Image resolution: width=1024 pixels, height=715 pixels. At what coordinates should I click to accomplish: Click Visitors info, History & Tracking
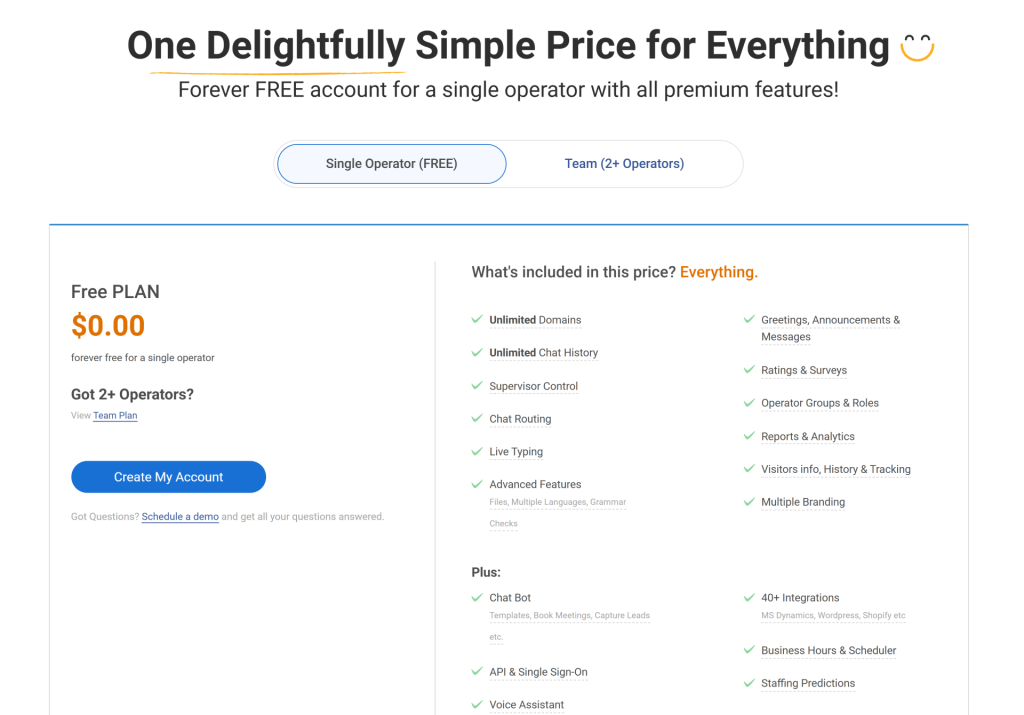[x=836, y=469]
